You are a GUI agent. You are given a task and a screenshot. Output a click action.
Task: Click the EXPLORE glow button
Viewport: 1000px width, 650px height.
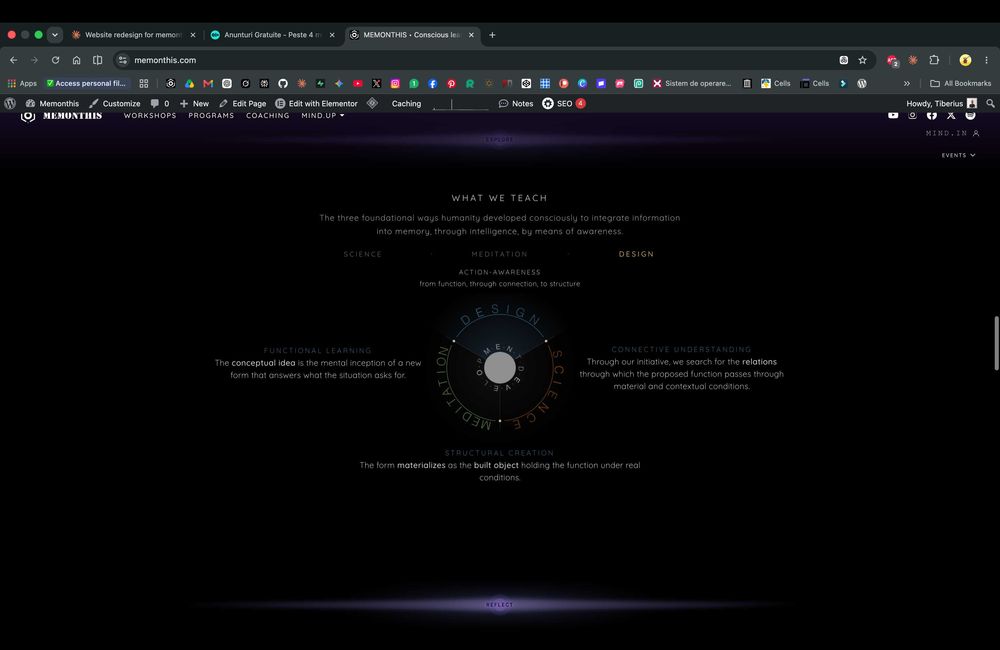(499, 140)
